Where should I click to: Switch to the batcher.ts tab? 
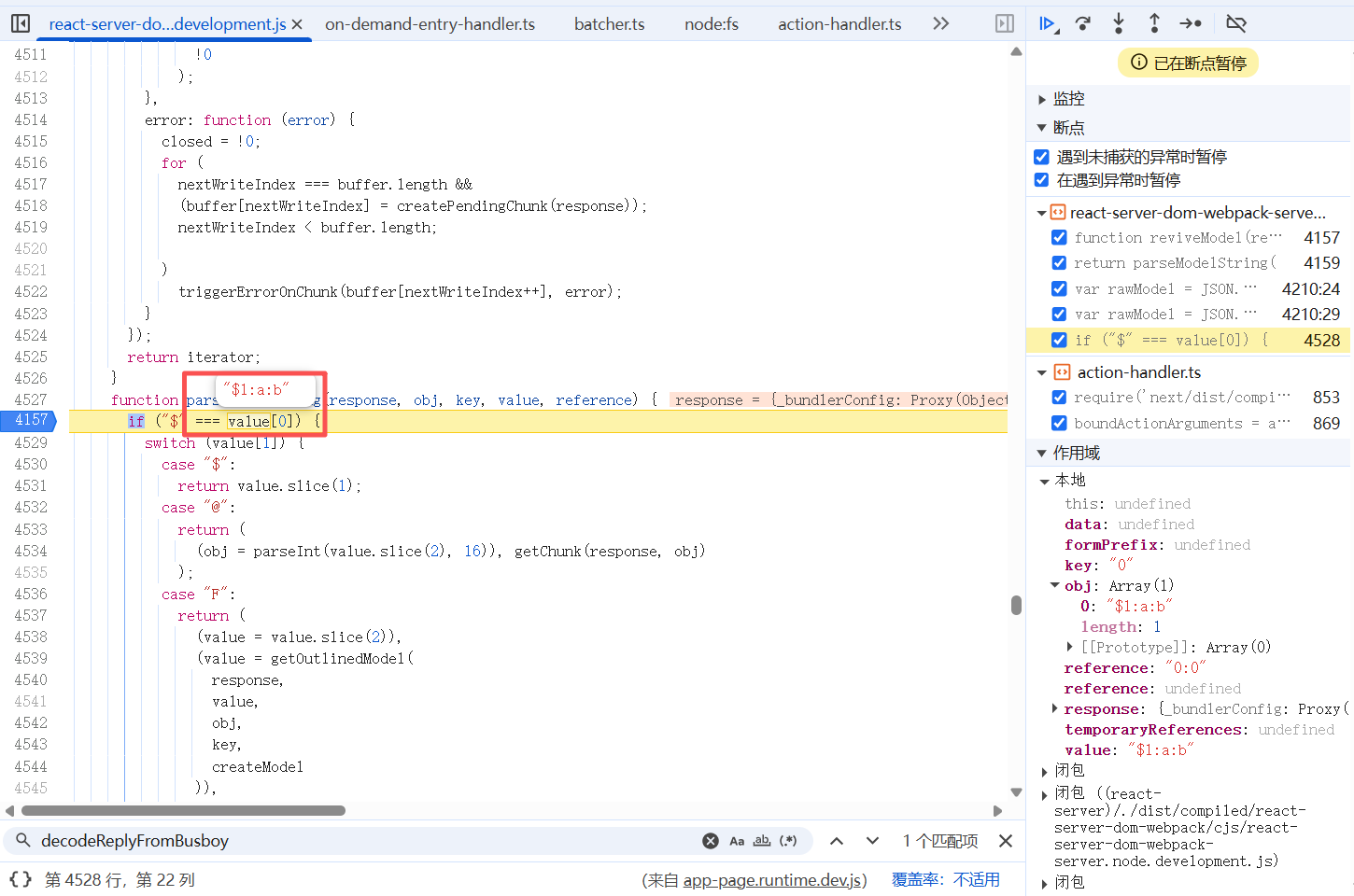pyautogui.click(x=609, y=24)
